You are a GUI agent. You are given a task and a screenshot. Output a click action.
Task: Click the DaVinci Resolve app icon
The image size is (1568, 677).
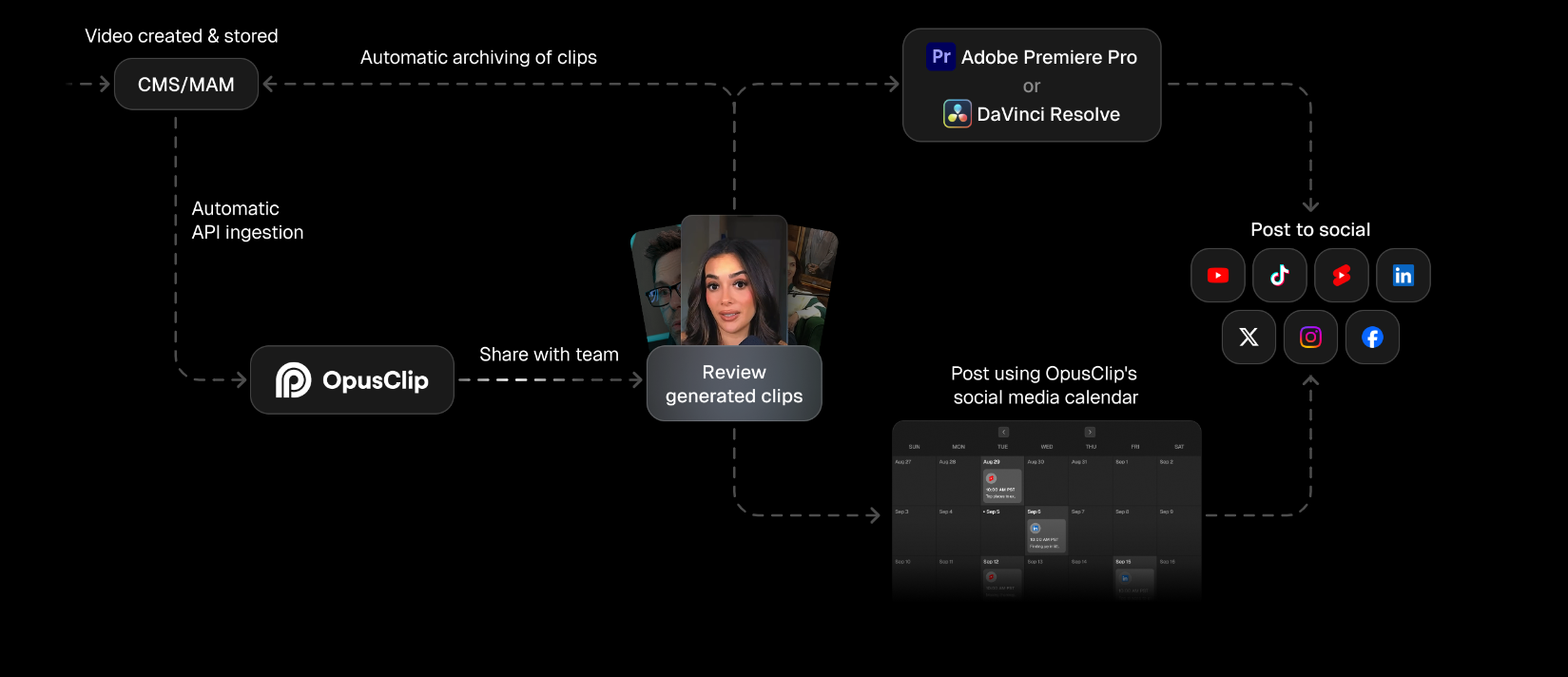tap(957, 114)
